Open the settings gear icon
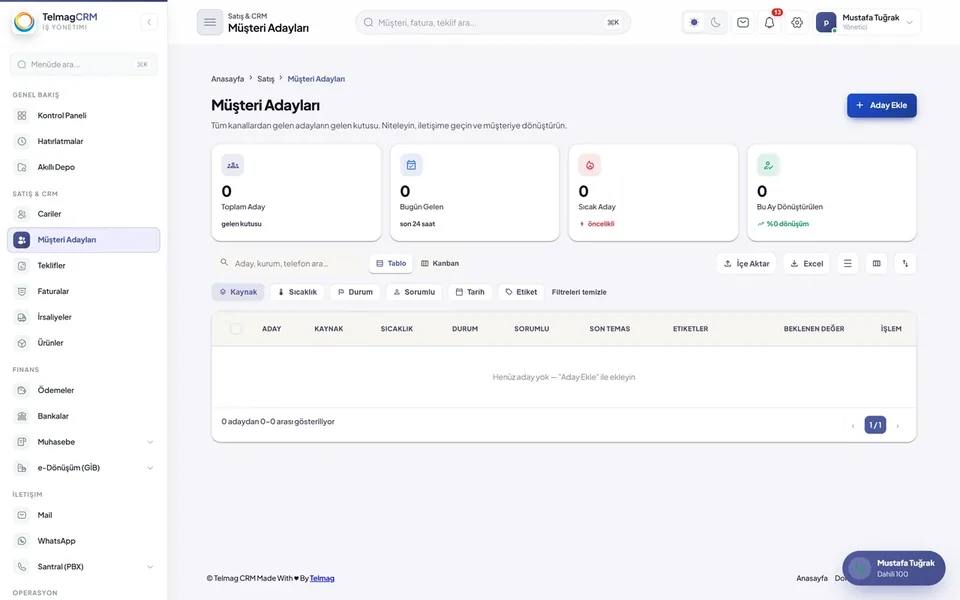This screenshot has height=600, width=960. coord(797,23)
